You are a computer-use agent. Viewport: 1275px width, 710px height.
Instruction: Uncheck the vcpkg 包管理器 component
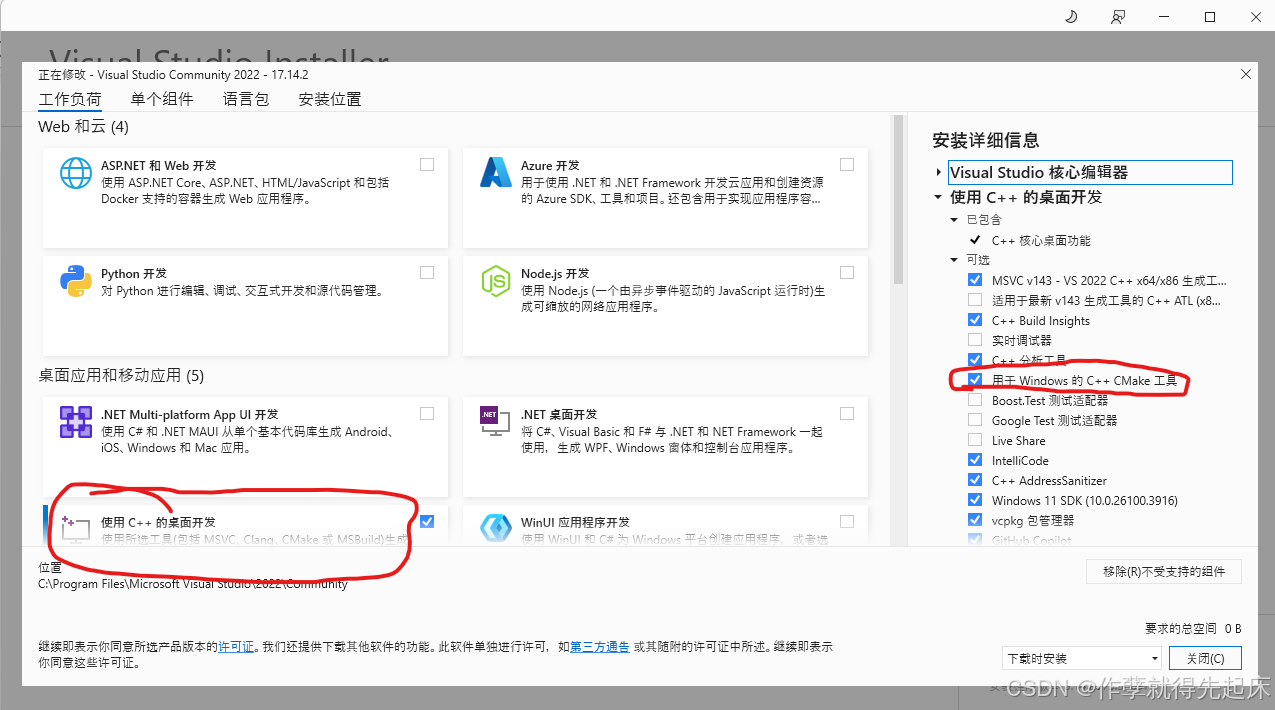(975, 520)
